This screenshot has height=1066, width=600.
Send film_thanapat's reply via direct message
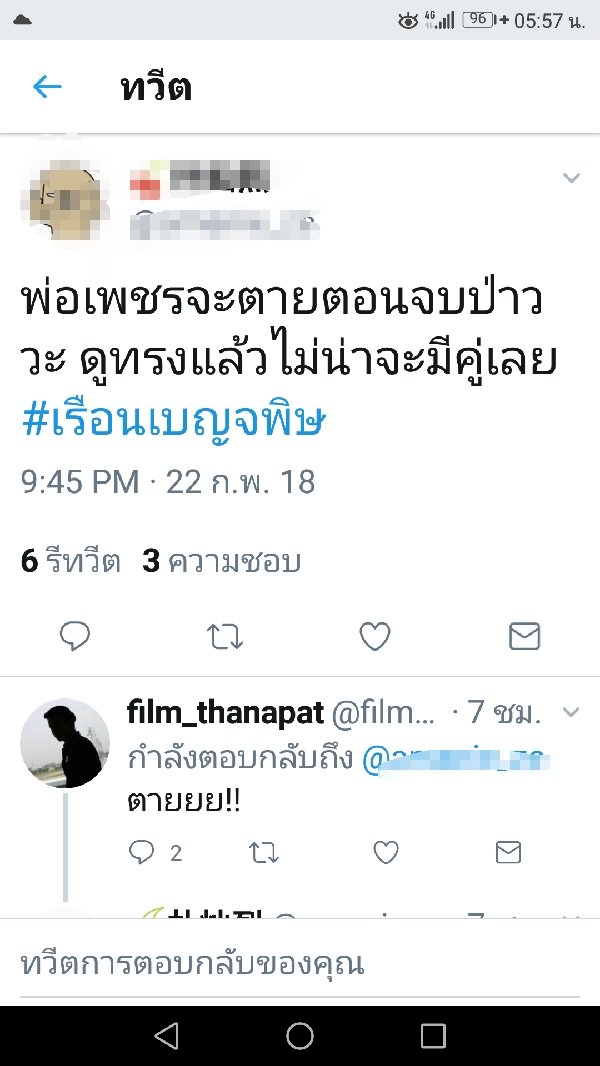point(508,852)
